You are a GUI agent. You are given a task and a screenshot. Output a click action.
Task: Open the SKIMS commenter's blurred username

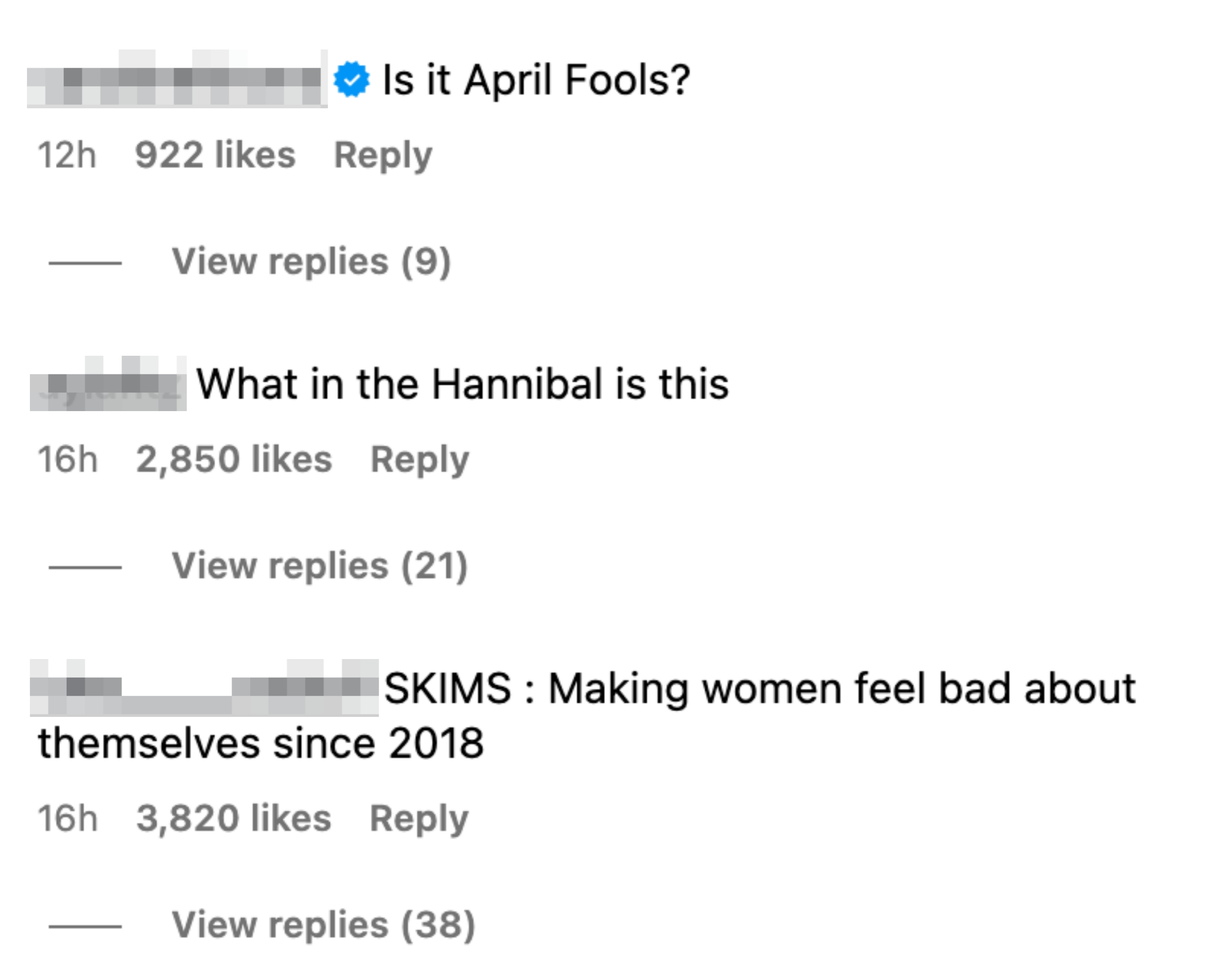204,688
